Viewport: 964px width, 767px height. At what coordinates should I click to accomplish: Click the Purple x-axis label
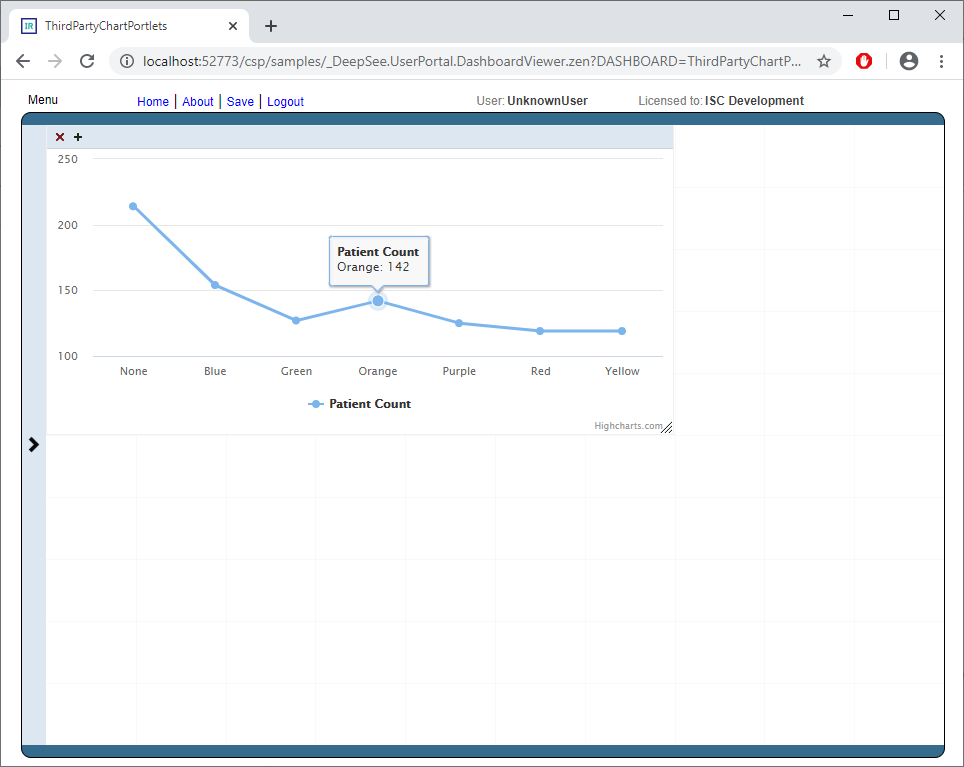[x=459, y=371]
